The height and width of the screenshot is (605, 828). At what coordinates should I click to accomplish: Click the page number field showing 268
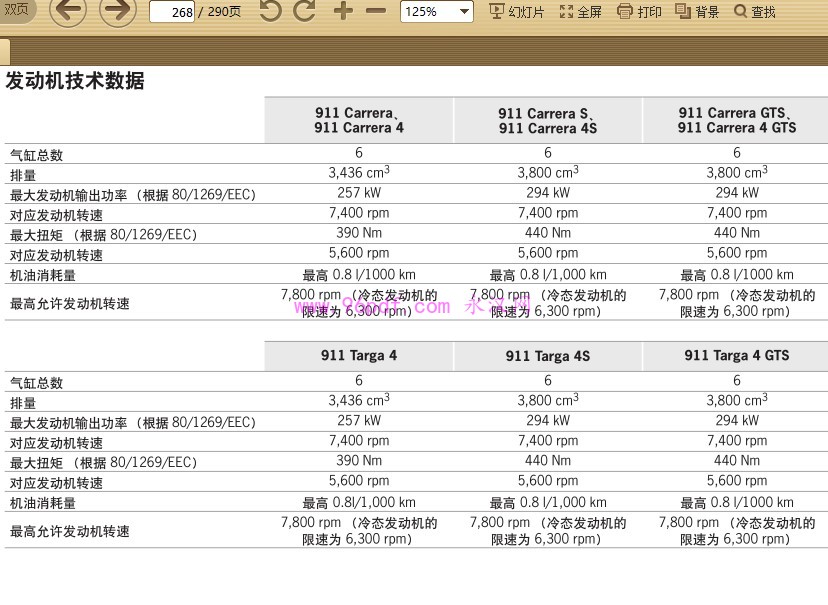(x=172, y=12)
